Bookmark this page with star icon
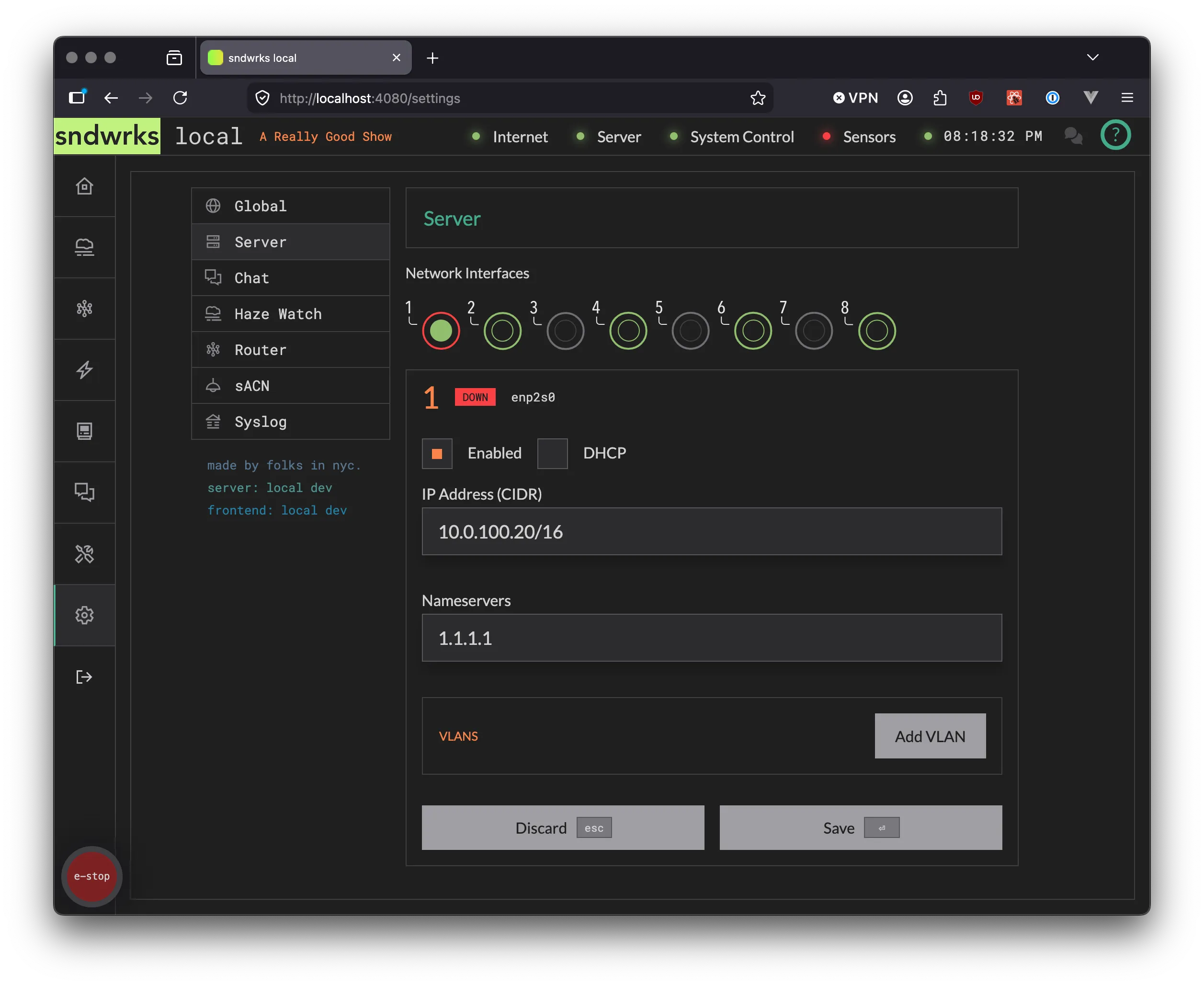This screenshot has width=1204, height=986. [757, 98]
